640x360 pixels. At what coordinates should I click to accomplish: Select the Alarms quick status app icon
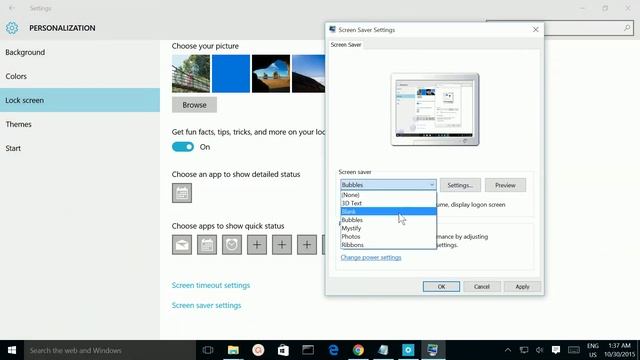(232, 245)
